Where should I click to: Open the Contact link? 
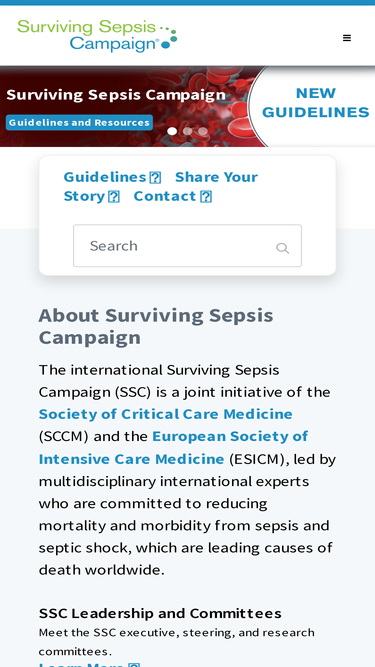[165, 197]
